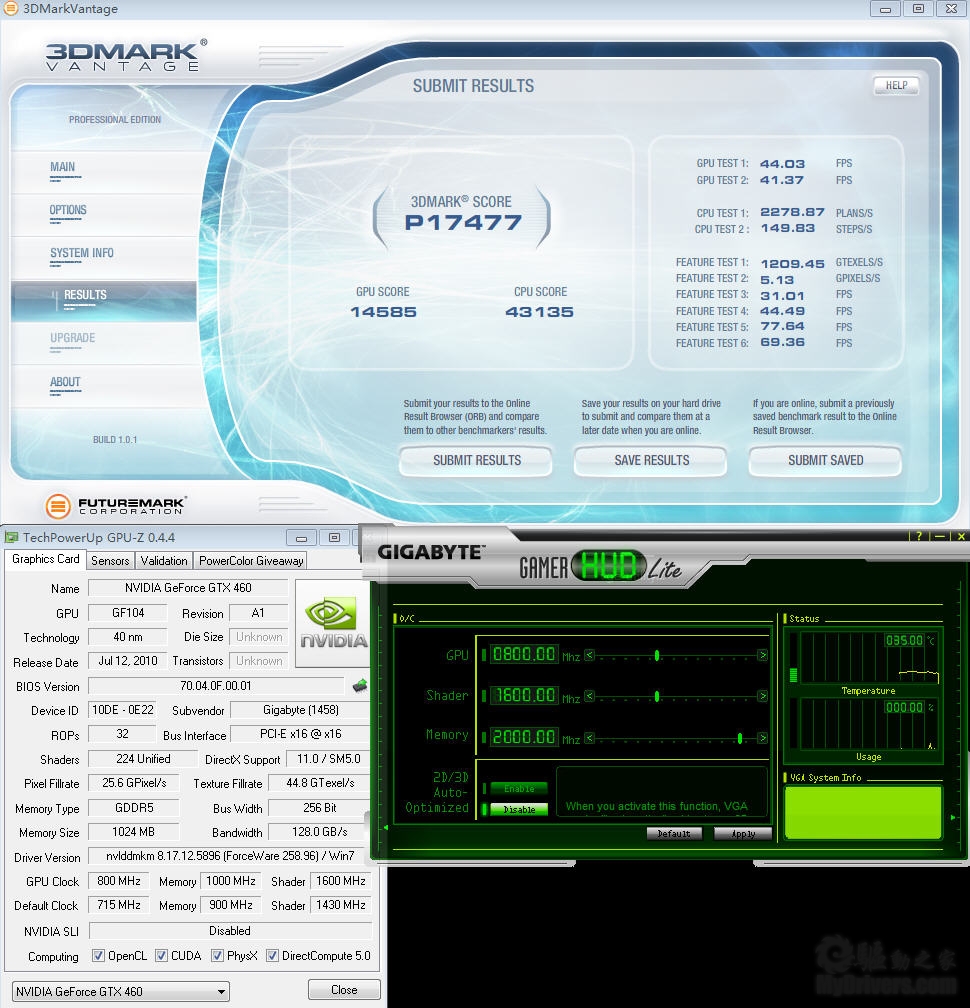Viewport: 970px width, 1008px height.
Task: Toggle the CUDA checkbox
Action: point(161,956)
